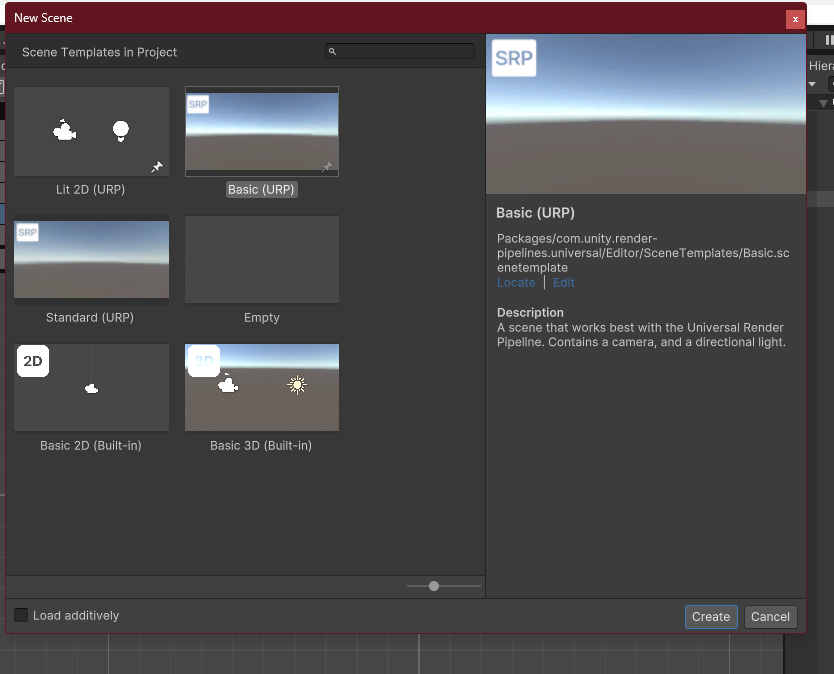
Task: Click the Scene Templates in Project header
Action: click(99, 52)
